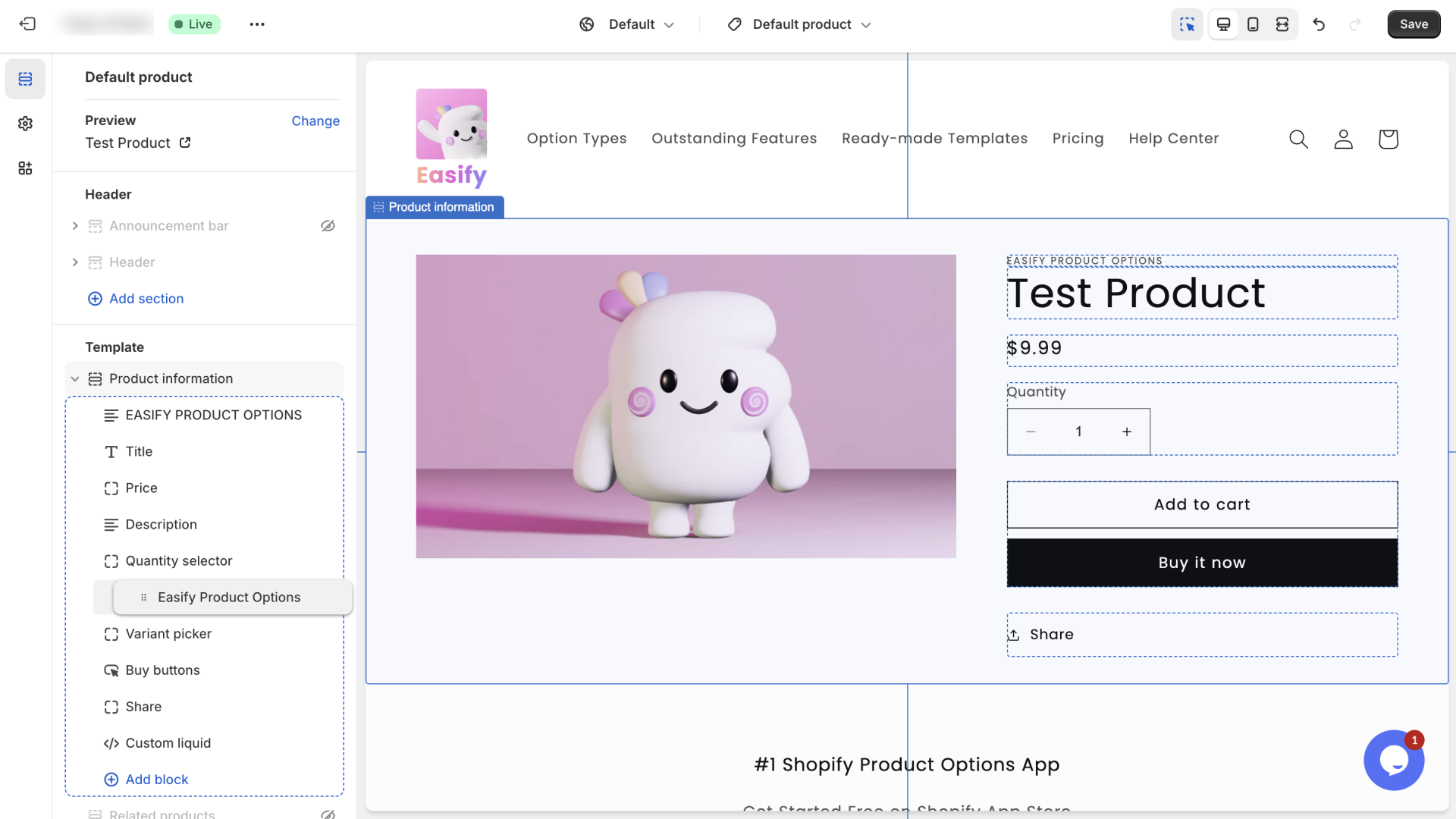The height and width of the screenshot is (819, 1456).
Task: Expand the Announcement bar section
Action: click(x=75, y=226)
